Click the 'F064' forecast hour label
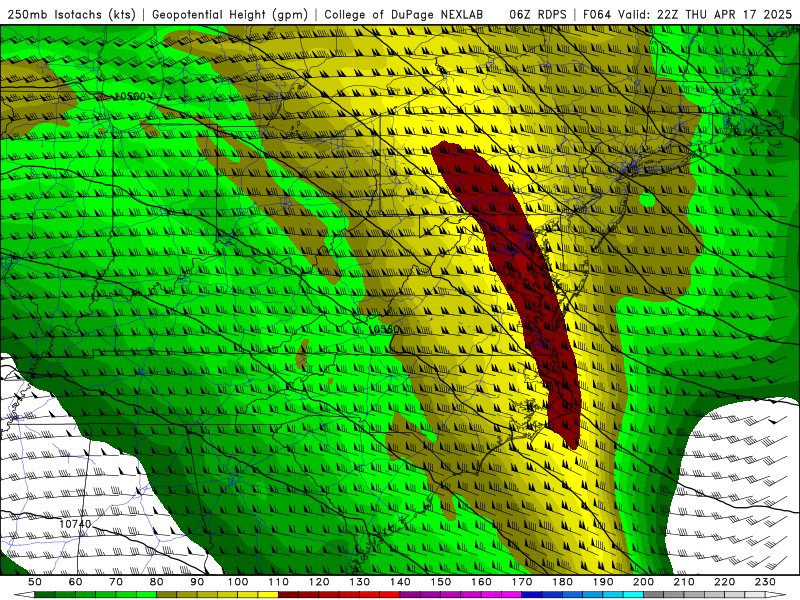The height and width of the screenshot is (600, 800). pyautogui.click(x=596, y=14)
